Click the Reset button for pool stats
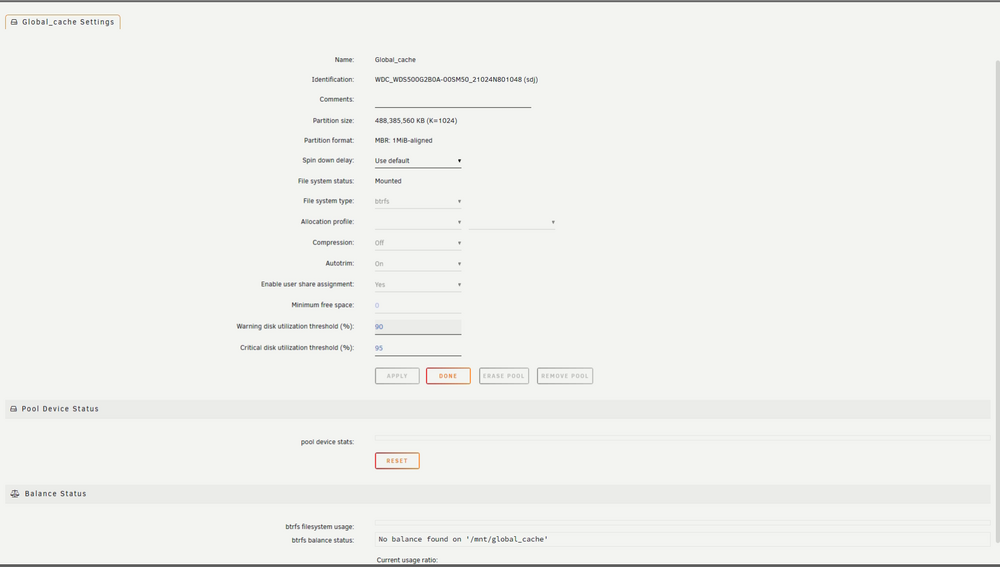Viewport: 1000px width, 567px height. pos(397,460)
